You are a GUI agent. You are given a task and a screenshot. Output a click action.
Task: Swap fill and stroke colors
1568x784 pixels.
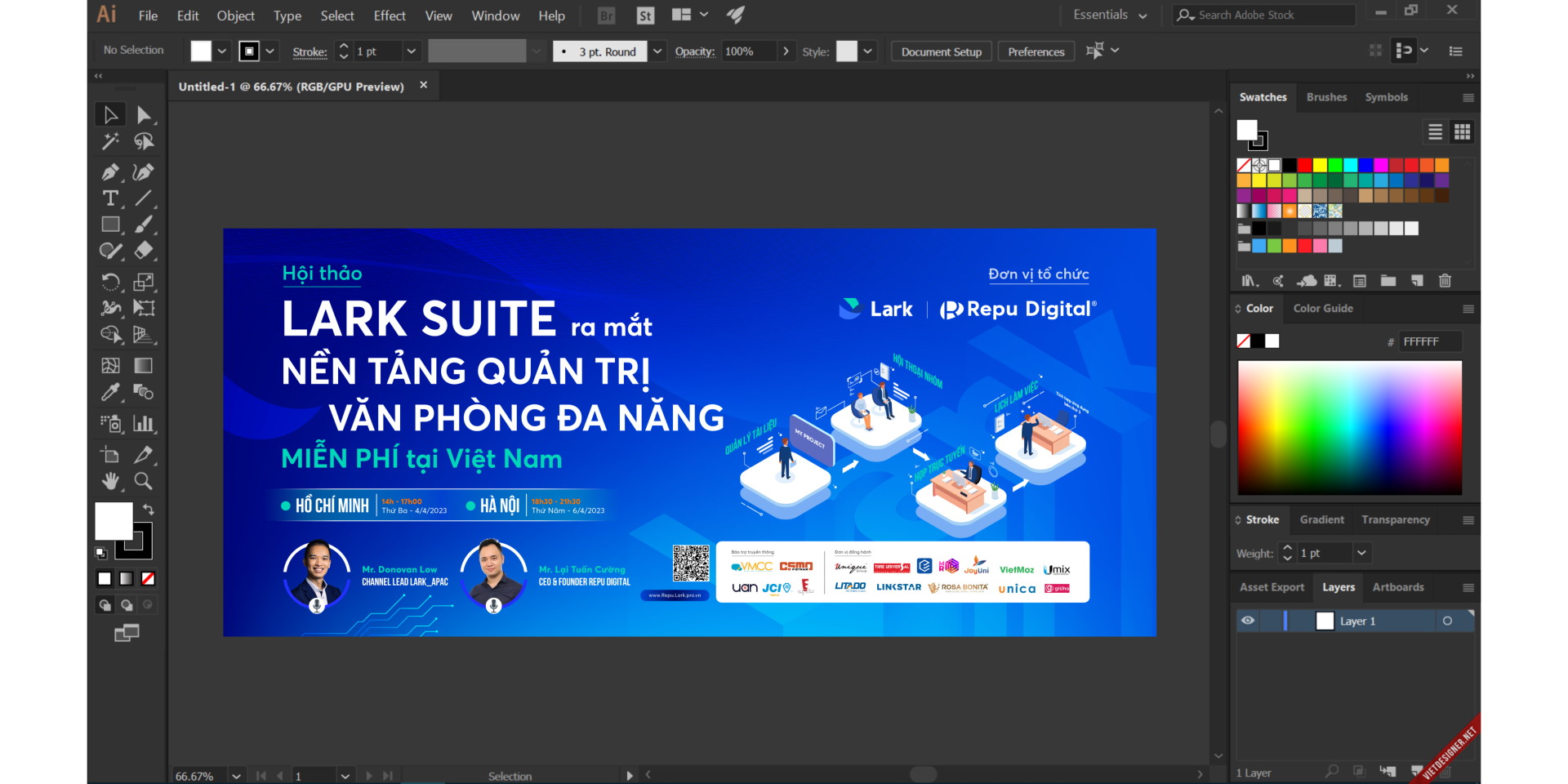149,509
